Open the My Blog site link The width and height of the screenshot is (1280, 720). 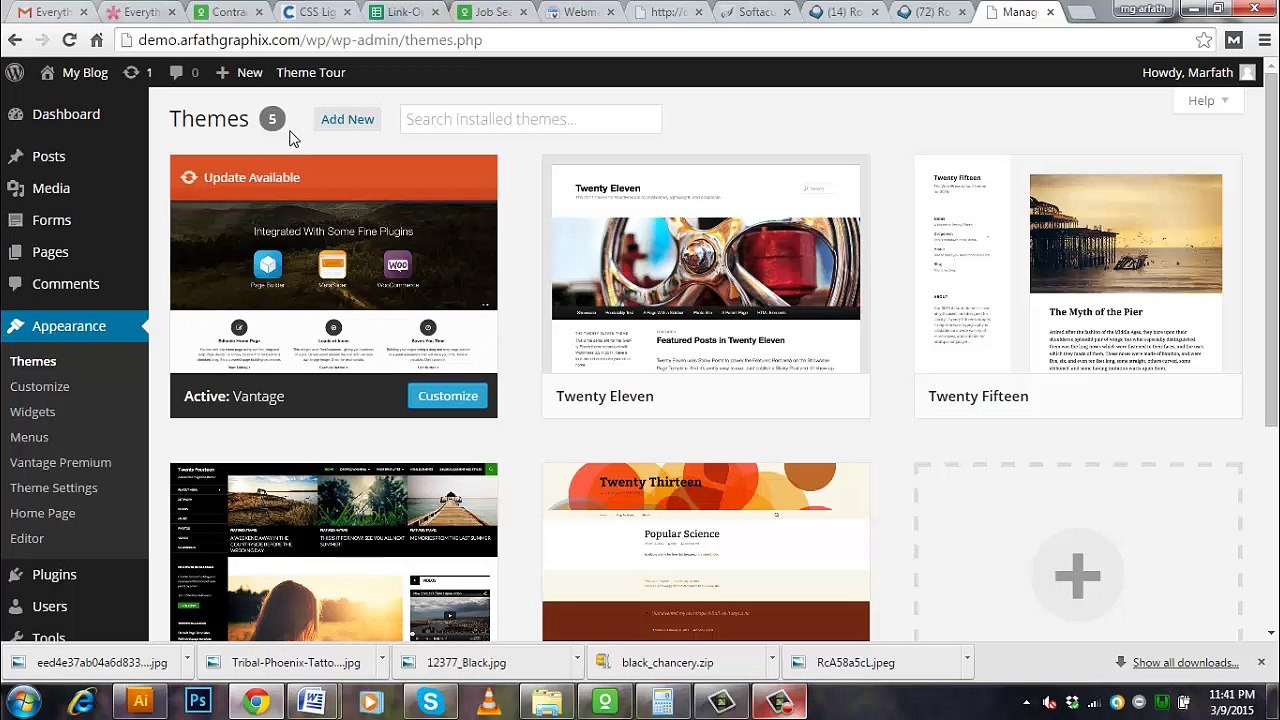(74, 72)
